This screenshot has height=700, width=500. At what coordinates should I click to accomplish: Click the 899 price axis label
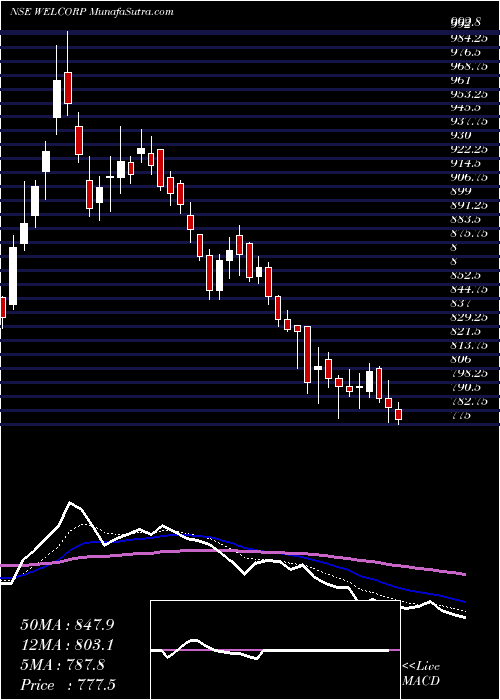[x=461, y=191]
